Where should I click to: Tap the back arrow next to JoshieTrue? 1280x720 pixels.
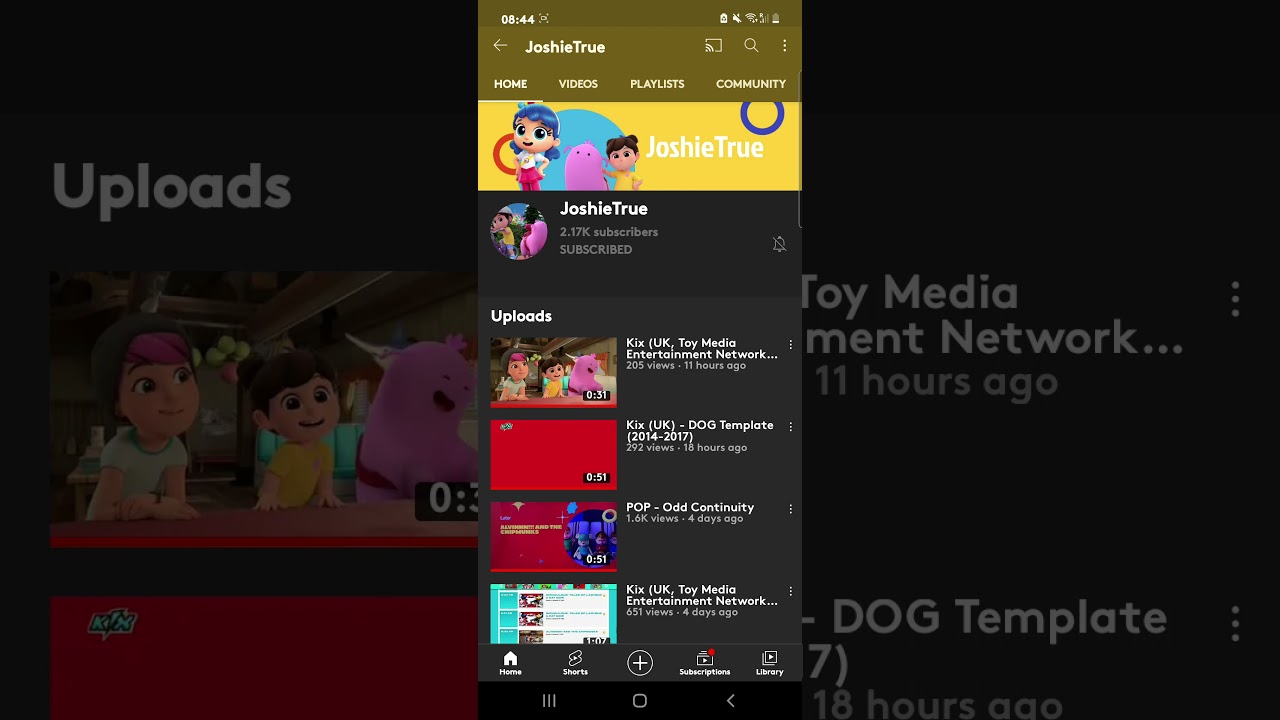(x=500, y=46)
